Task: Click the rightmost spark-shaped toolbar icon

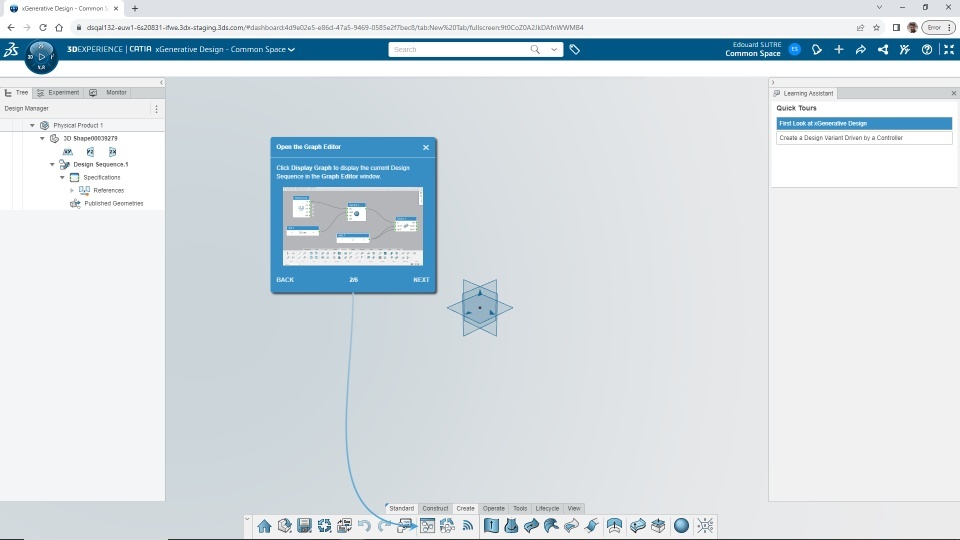Action: click(x=705, y=525)
